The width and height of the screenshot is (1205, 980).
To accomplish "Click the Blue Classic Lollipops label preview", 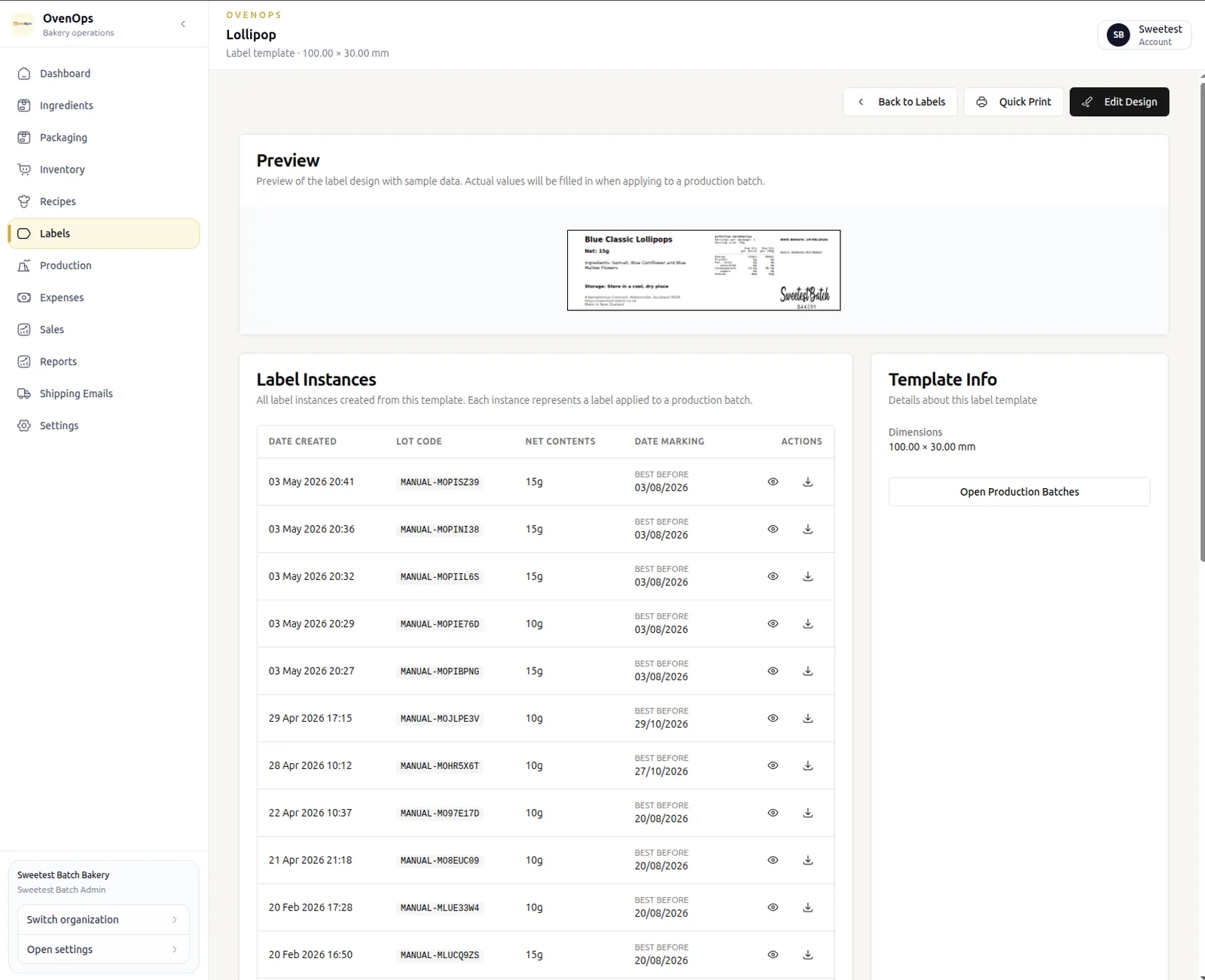I will (703, 270).
